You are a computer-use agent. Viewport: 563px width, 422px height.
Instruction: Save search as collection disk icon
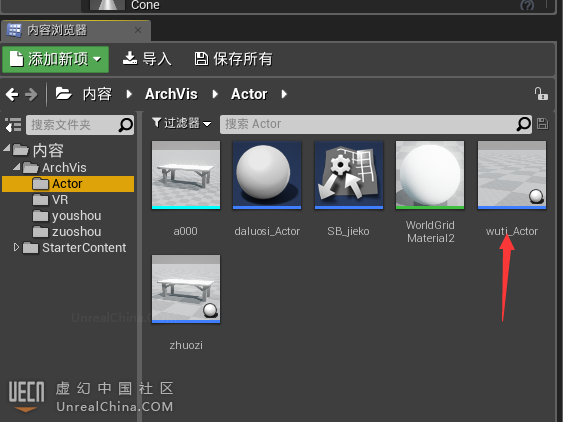point(542,124)
